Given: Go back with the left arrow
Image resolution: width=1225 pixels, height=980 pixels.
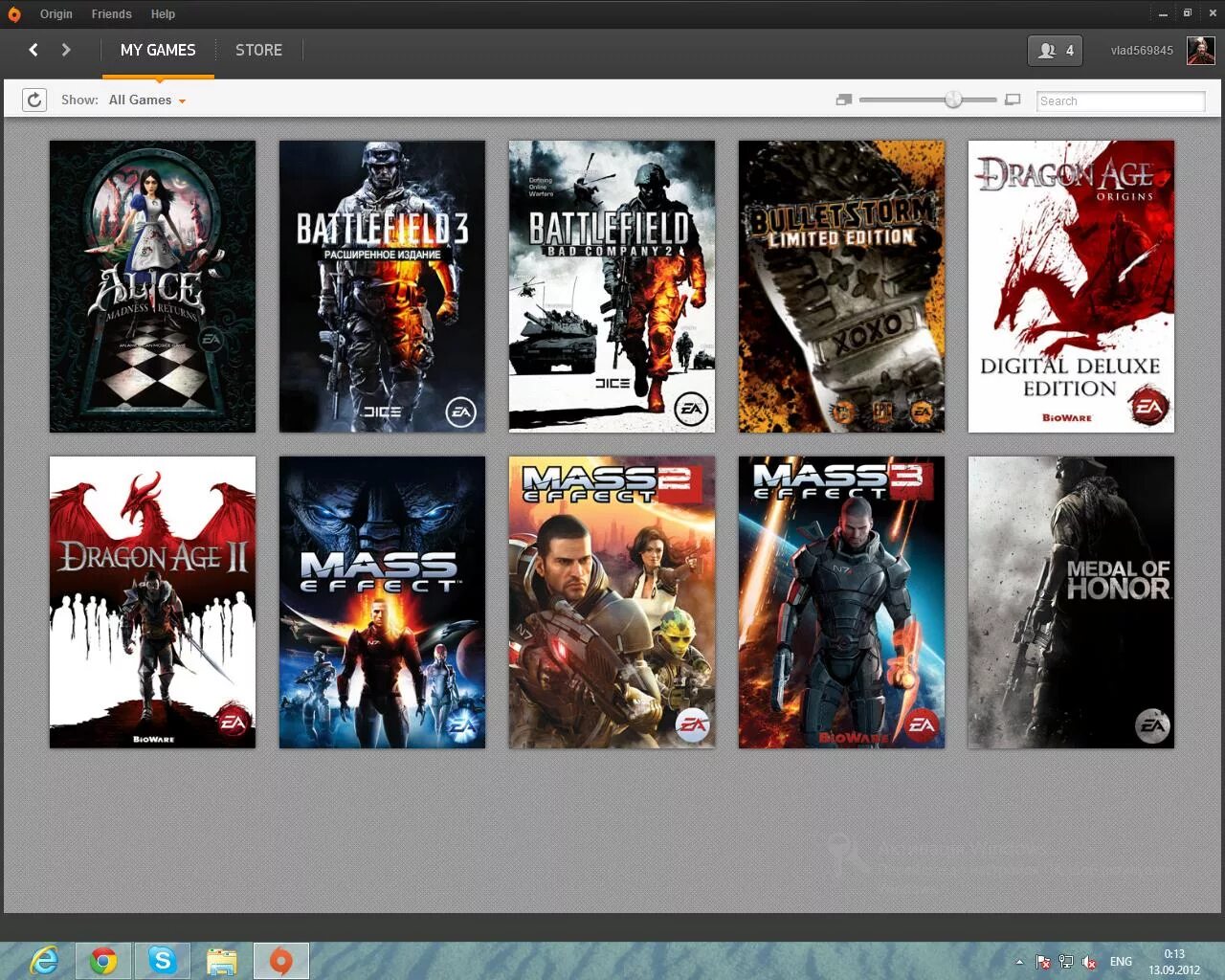Looking at the screenshot, I should (x=33, y=50).
